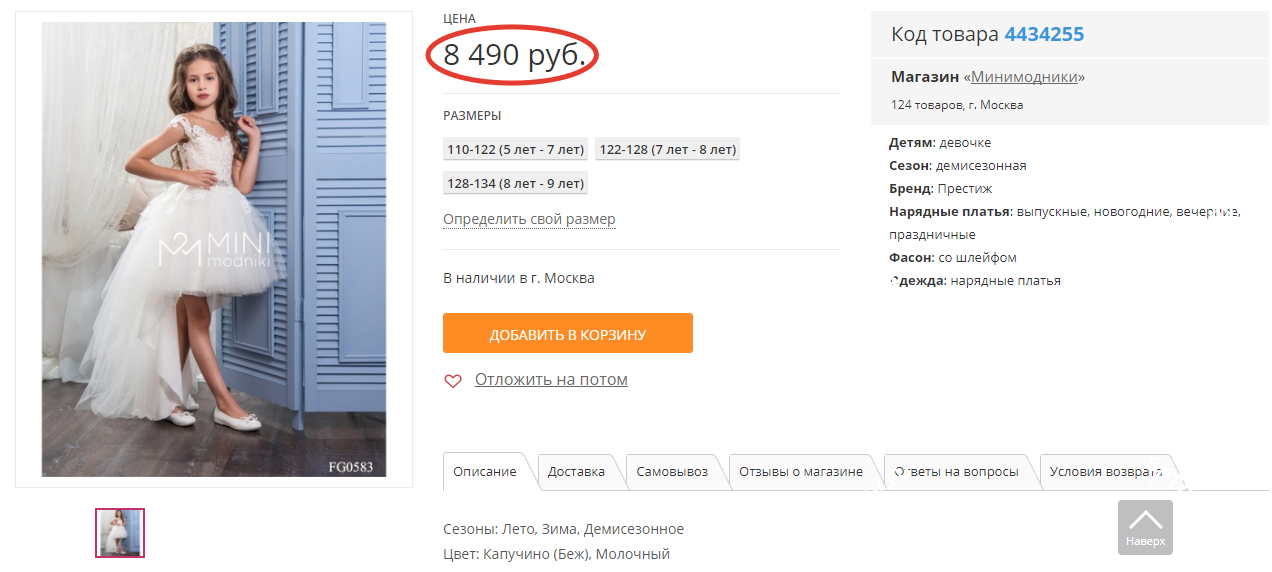Open Ответы на вопросы tab
The width and height of the screenshot is (1272, 572).
957,472
